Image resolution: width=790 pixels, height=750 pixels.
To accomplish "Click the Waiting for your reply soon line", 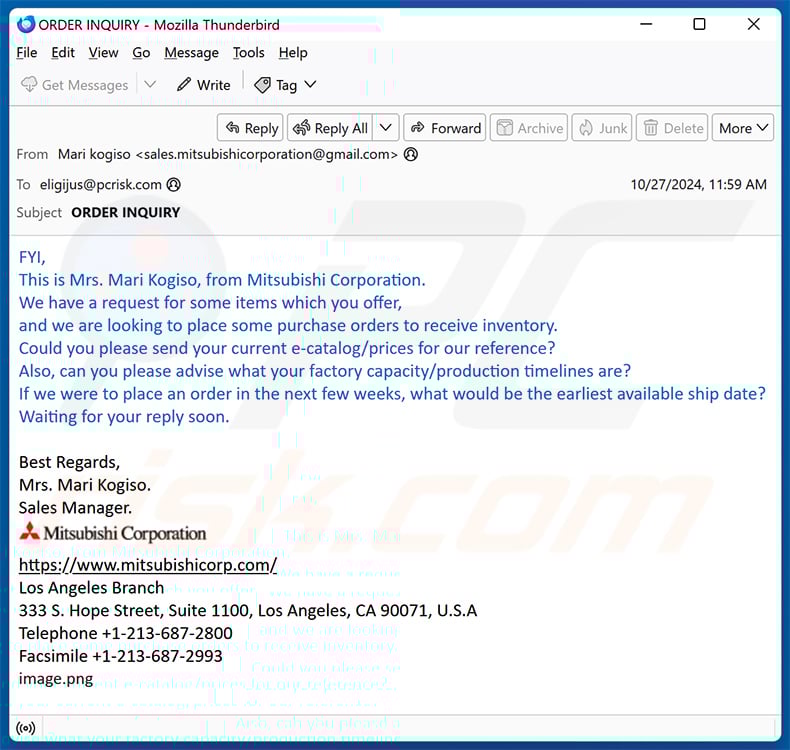I will click(x=124, y=417).
